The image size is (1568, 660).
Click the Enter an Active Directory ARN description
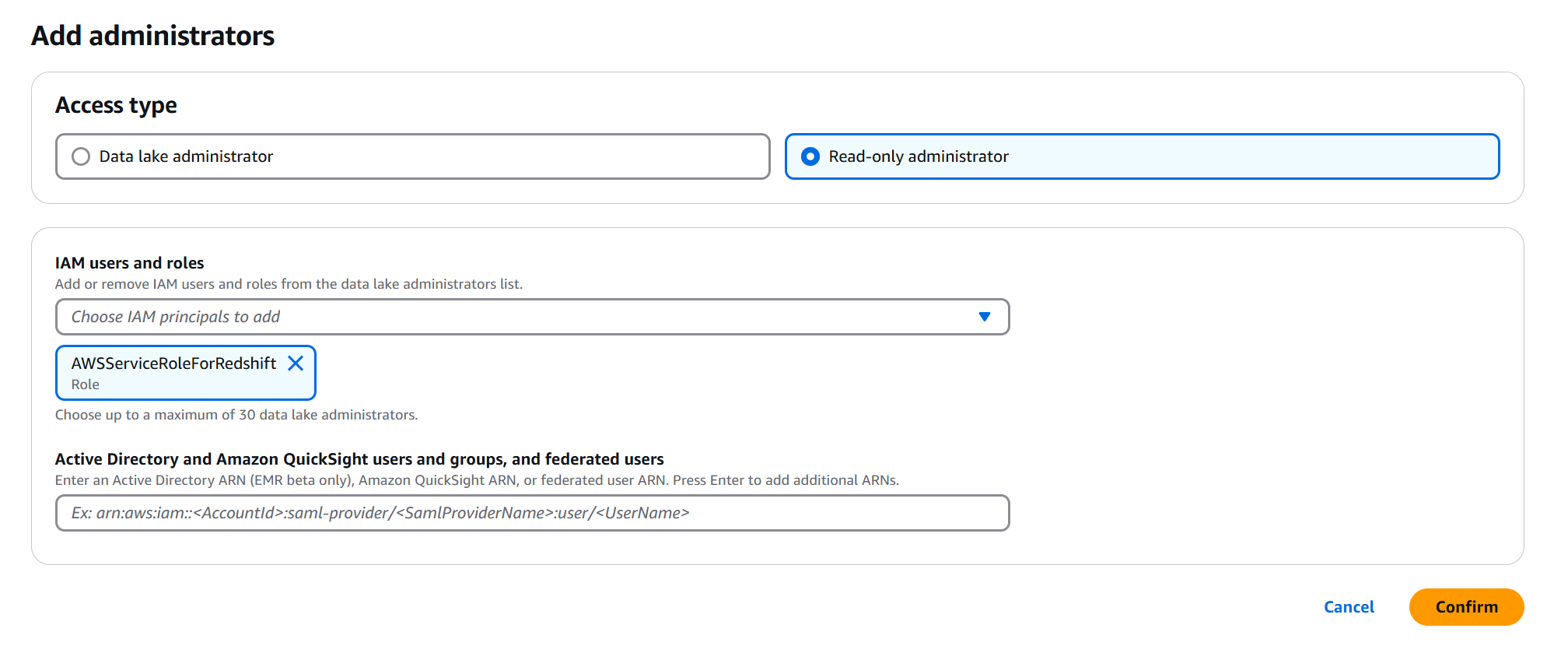pos(477,480)
